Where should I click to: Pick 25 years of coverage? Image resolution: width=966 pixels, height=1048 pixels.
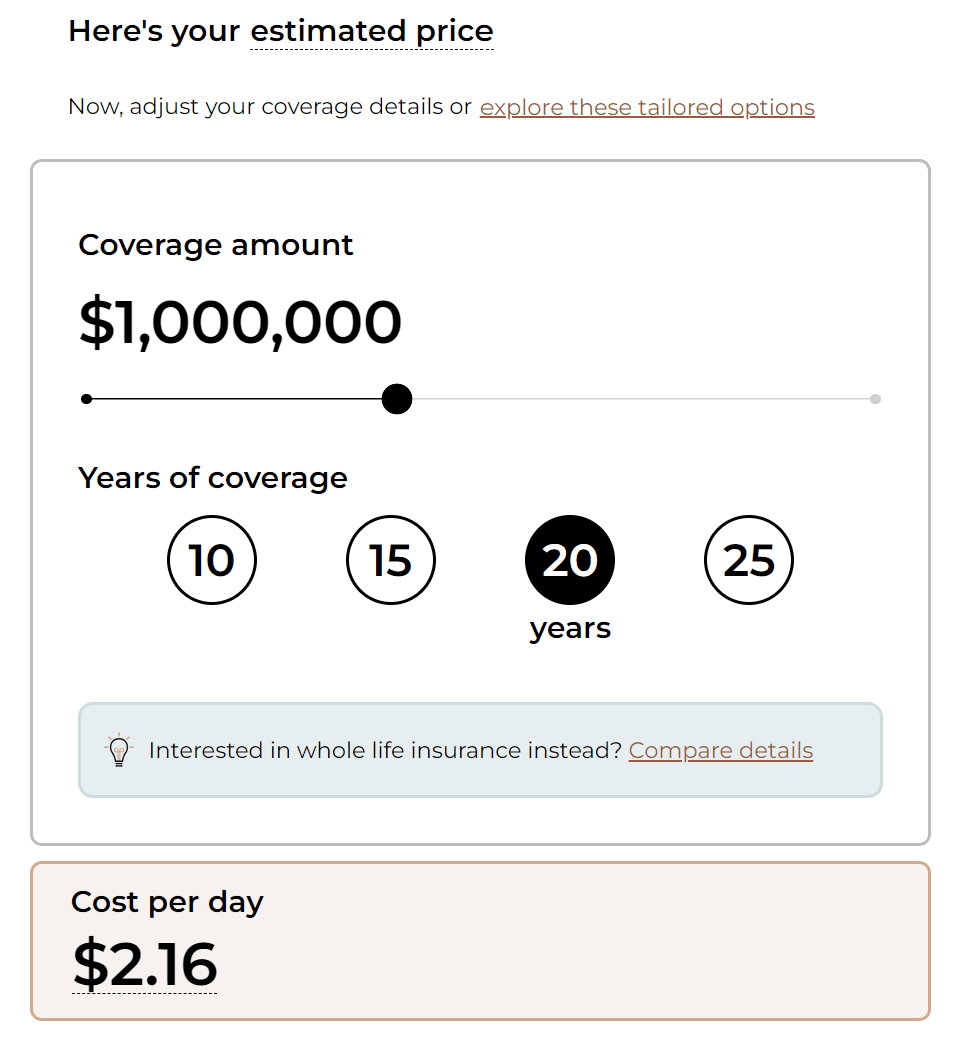[749, 560]
